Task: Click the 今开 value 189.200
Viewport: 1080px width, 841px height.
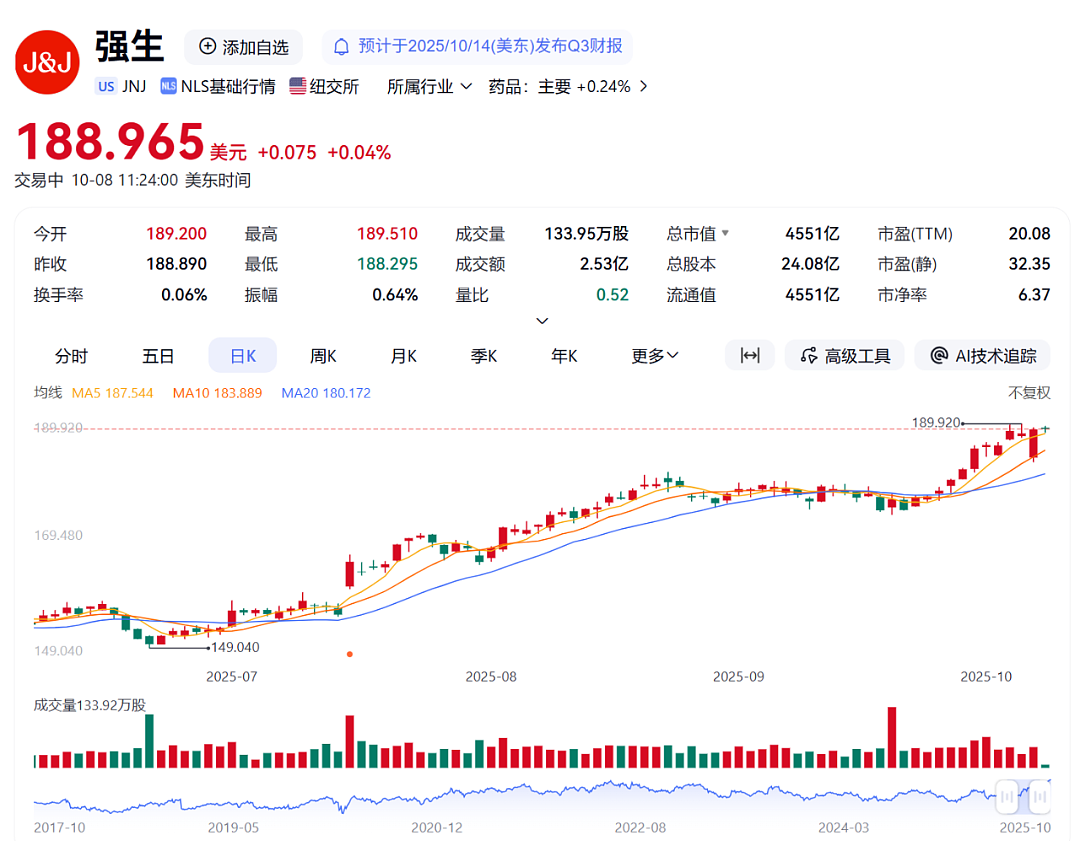Action: coord(176,233)
